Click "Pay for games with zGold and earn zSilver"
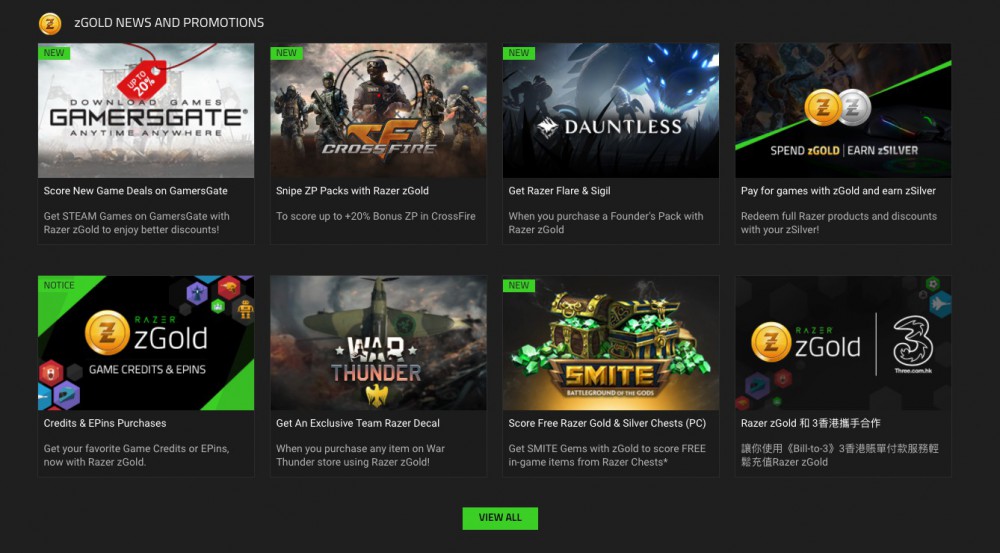Screen dimensions: 1000x553 coord(838,191)
